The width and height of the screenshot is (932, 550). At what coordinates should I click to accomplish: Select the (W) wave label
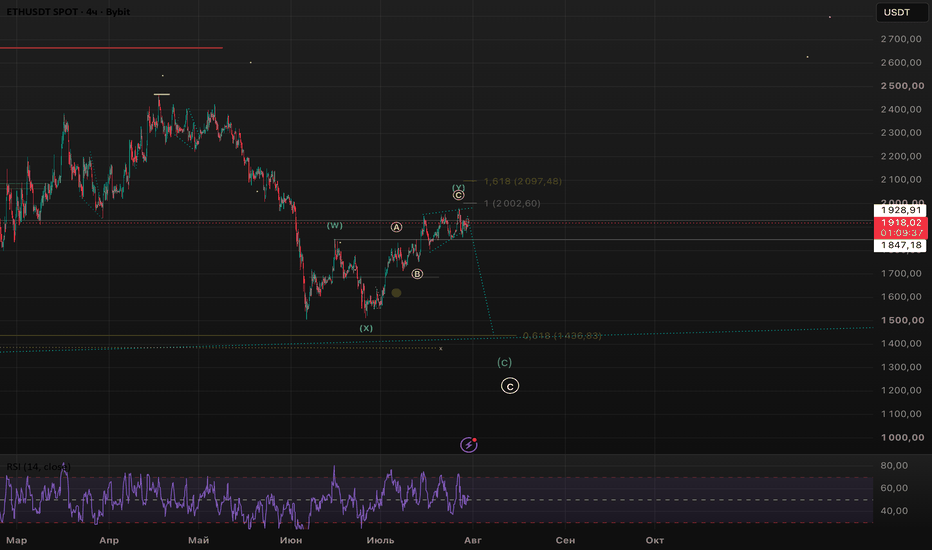335,225
